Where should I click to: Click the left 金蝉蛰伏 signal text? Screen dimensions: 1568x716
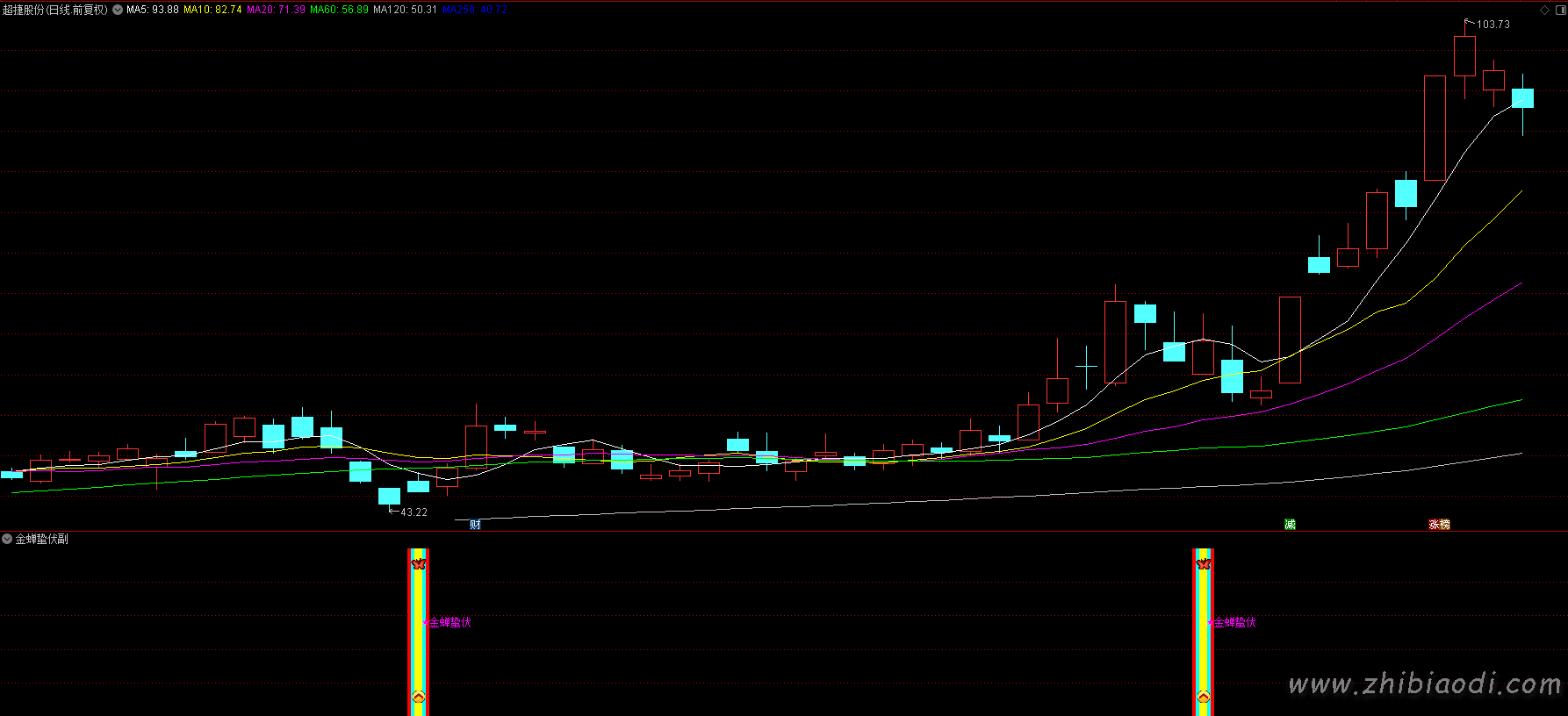tap(450, 622)
